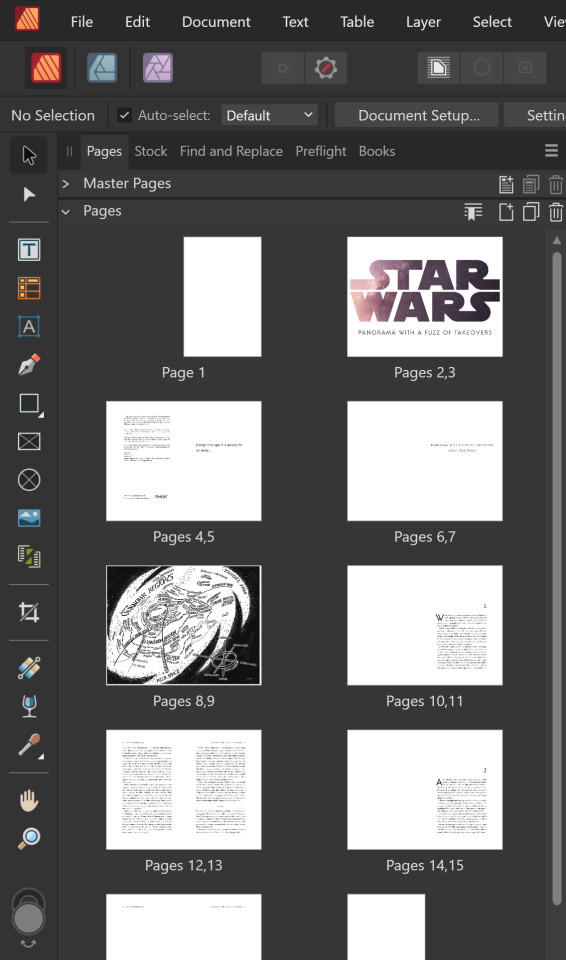566x960 pixels.
Task: Switch to Publisher persona
Action: 46,67
